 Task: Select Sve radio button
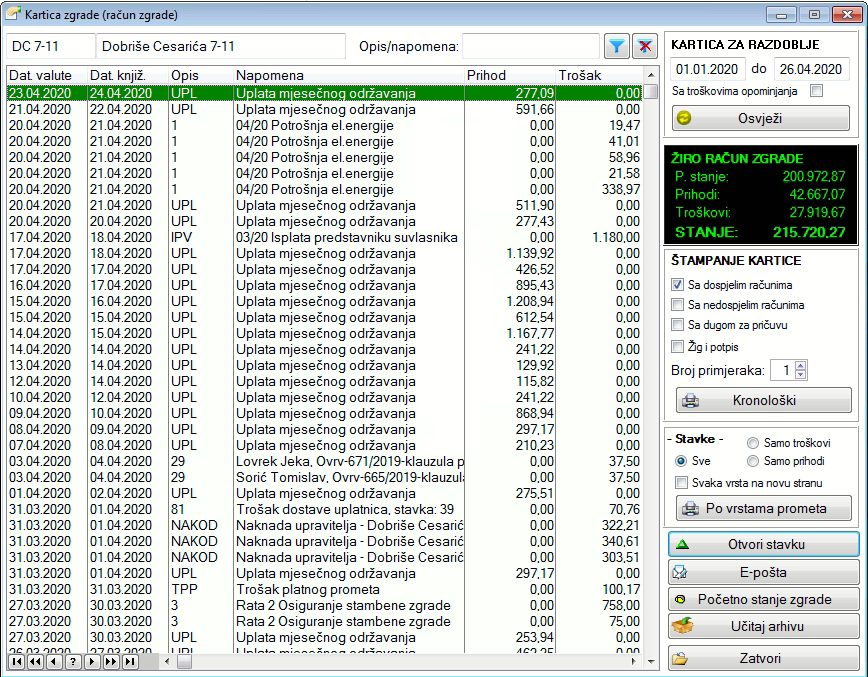tap(681, 461)
